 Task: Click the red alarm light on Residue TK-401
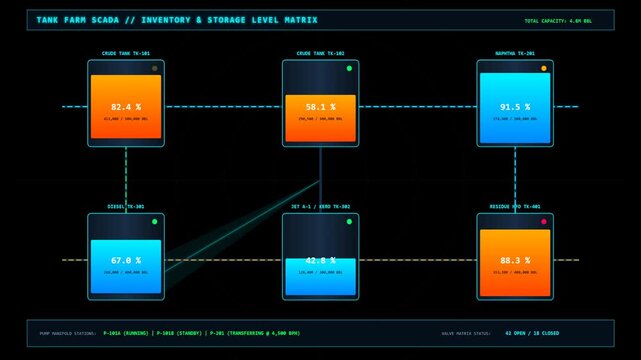point(544,221)
